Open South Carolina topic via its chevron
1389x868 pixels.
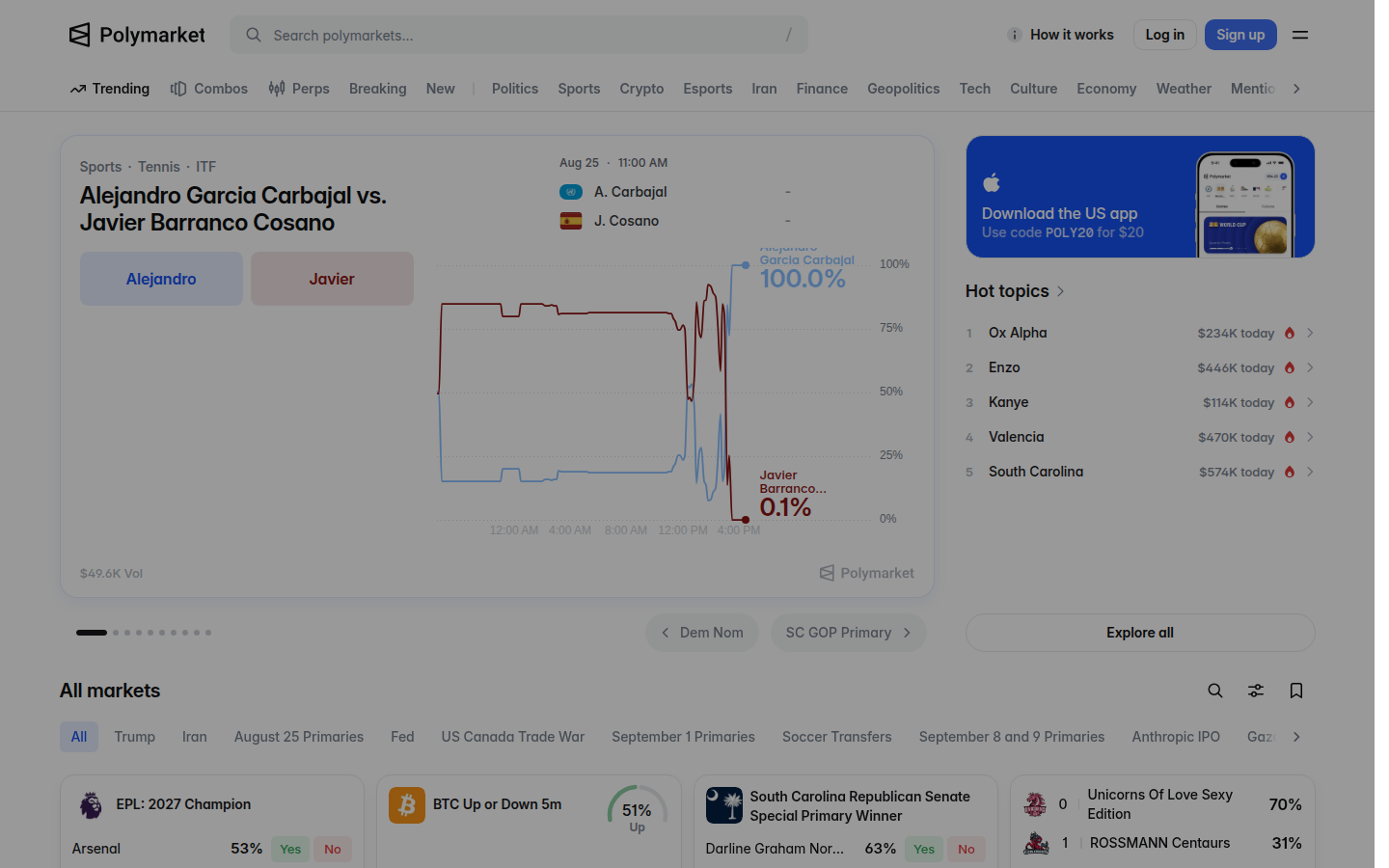pos(1310,472)
